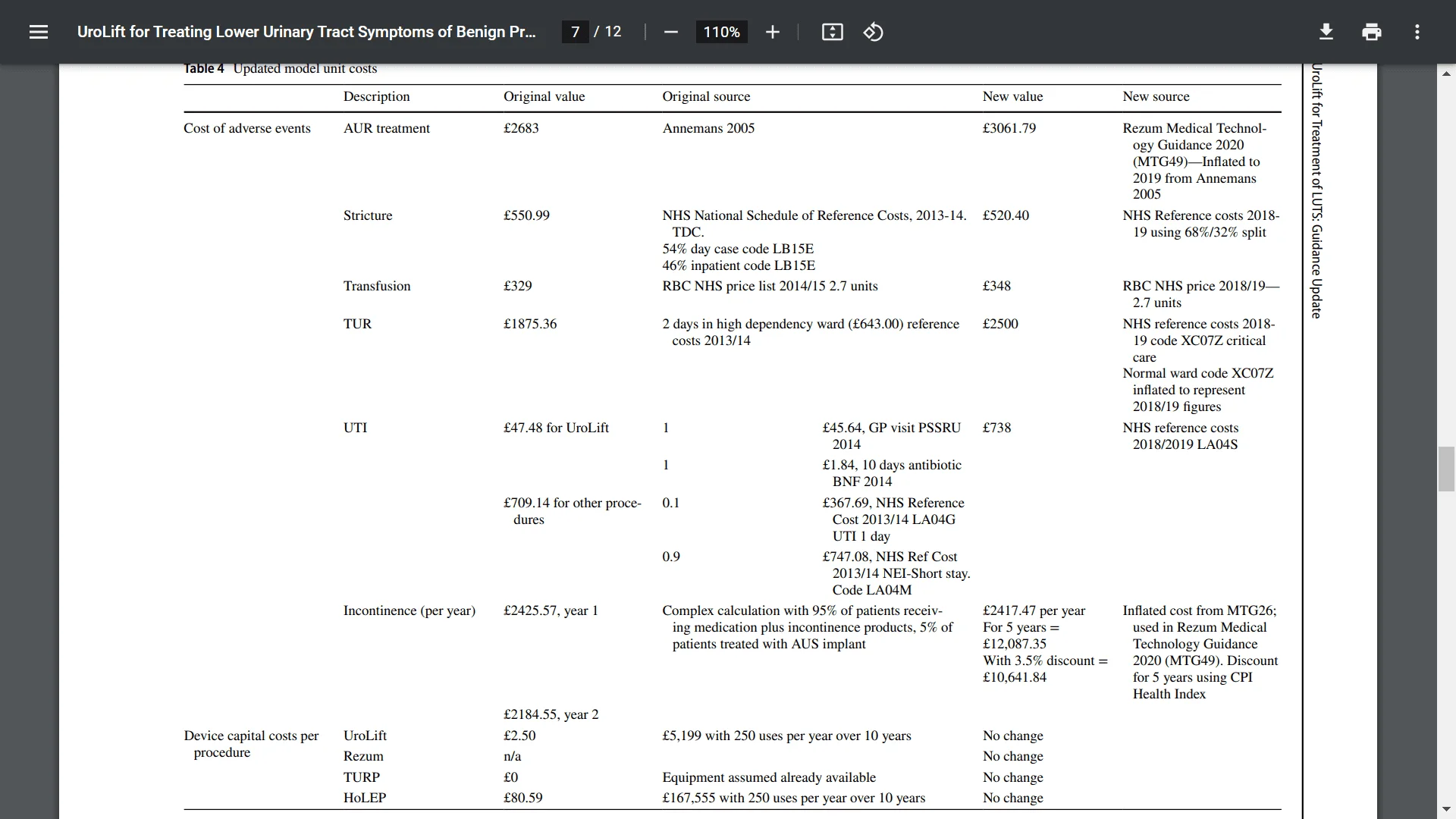Click the £520.40 new value
Image resolution: width=1456 pixels, height=819 pixels.
tap(1006, 215)
